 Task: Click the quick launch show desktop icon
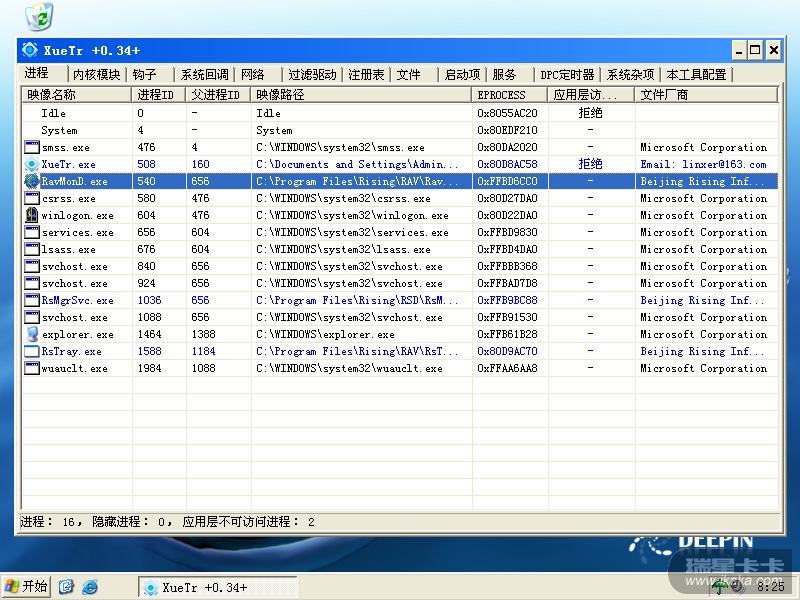click(66, 587)
